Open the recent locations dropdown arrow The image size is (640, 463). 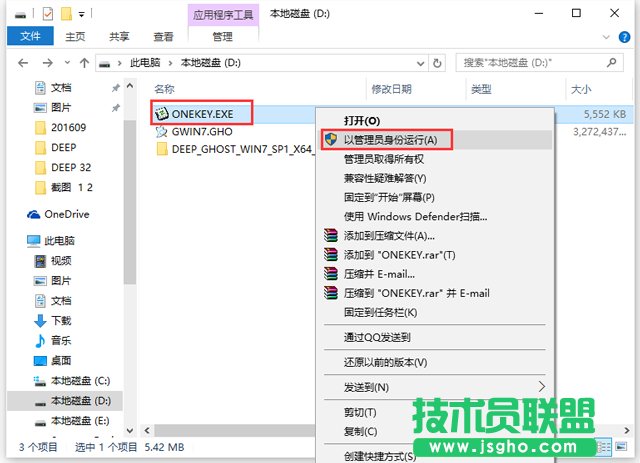click(67, 63)
